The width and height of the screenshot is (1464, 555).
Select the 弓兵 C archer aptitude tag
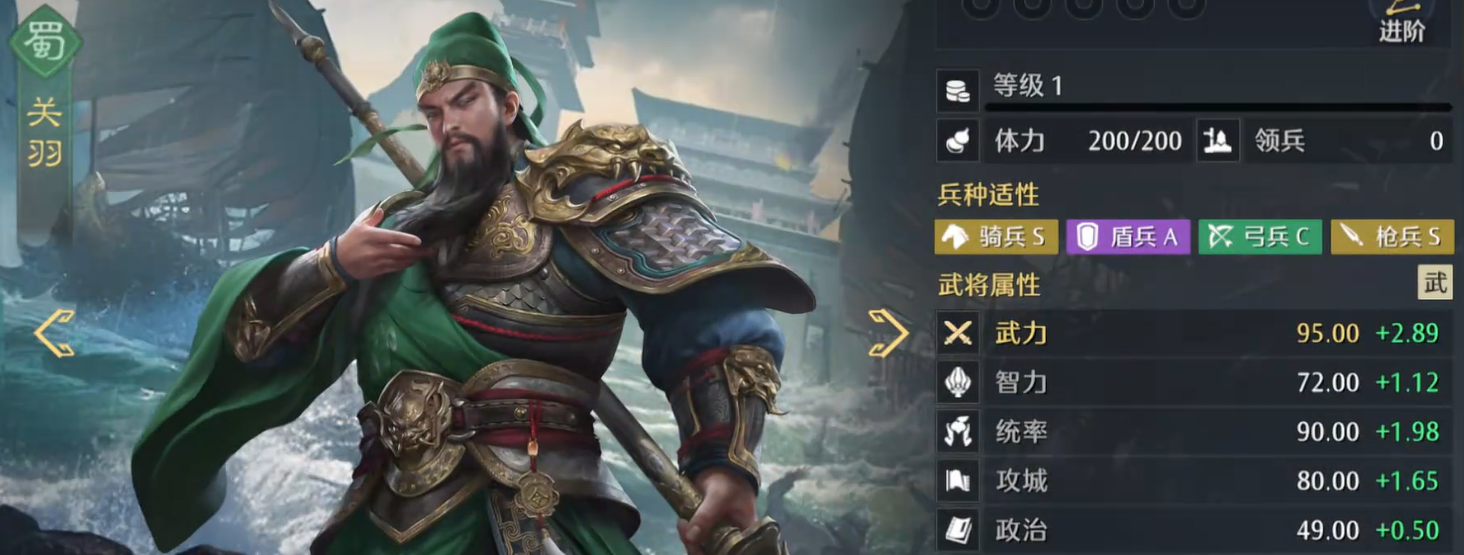(x=1260, y=236)
